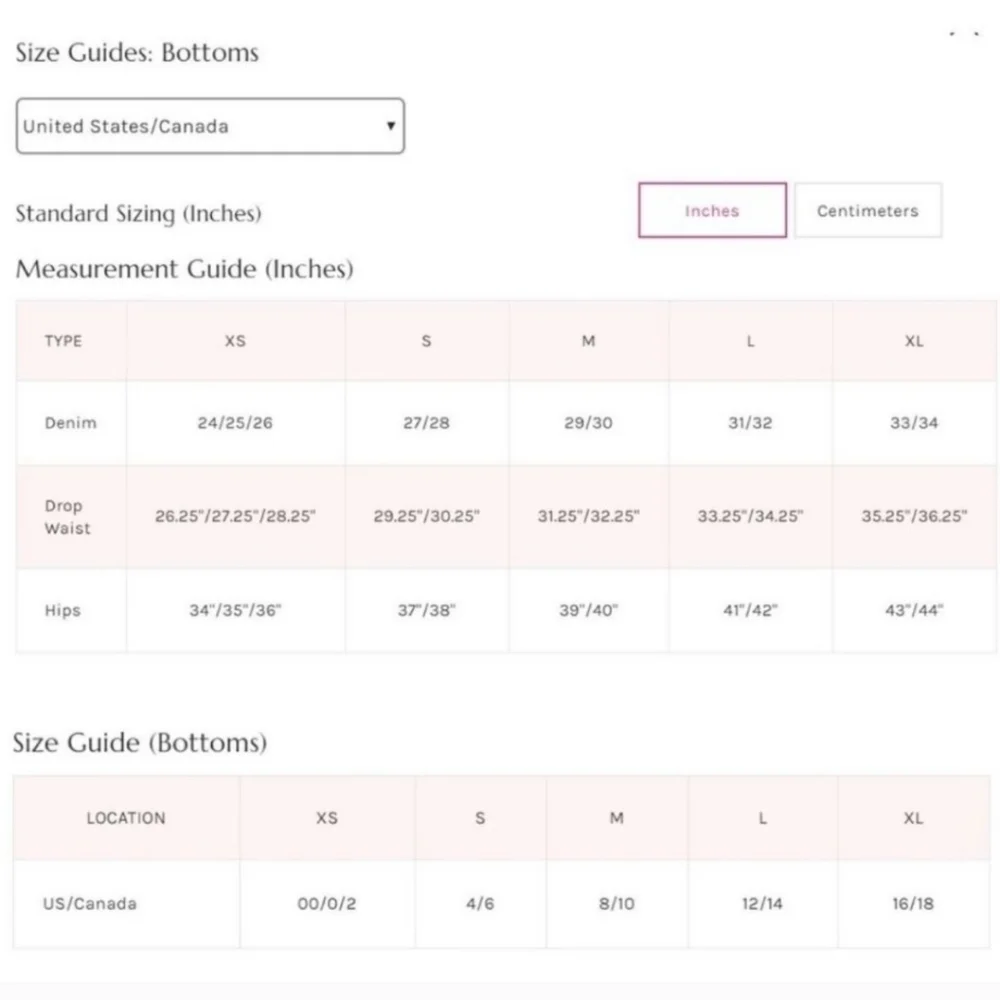Click the Drop Waist row label
This screenshot has width=1000, height=1000.
tap(67, 517)
